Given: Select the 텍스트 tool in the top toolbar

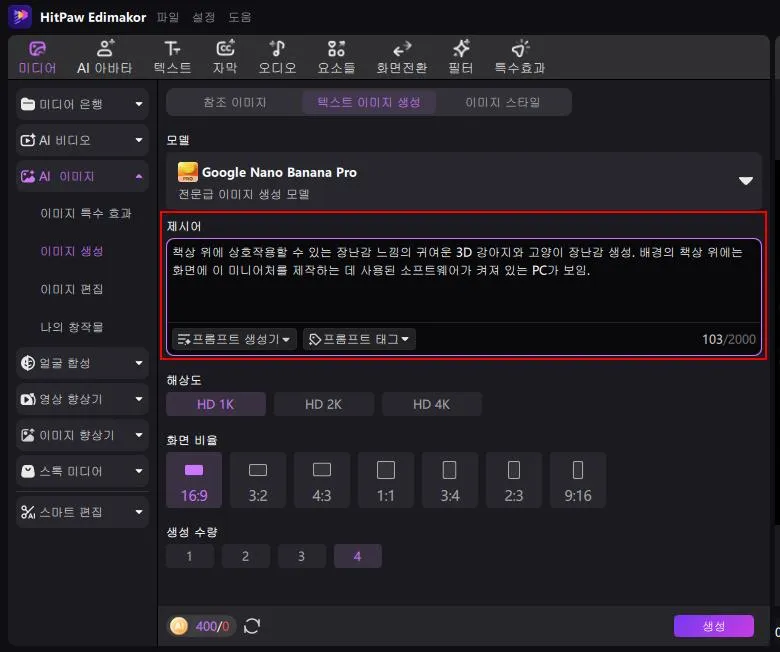Looking at the screenshot, I should (172, 58).
